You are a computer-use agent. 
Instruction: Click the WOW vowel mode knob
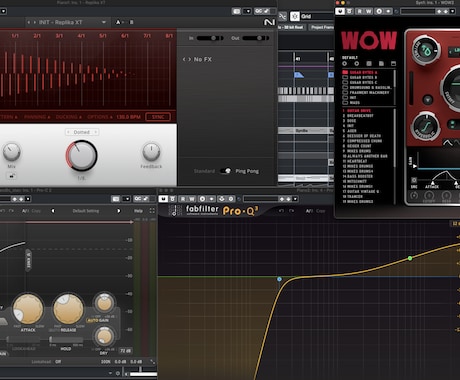(x=426, y=50)
